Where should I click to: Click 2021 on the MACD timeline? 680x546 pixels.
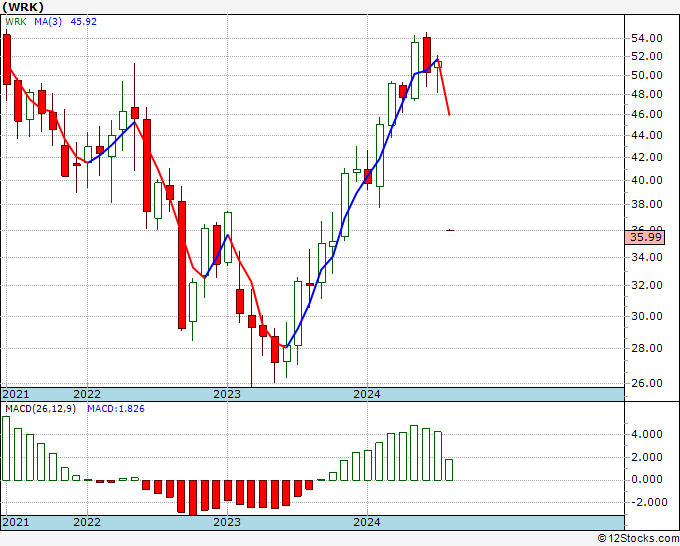tap(16, 522)
